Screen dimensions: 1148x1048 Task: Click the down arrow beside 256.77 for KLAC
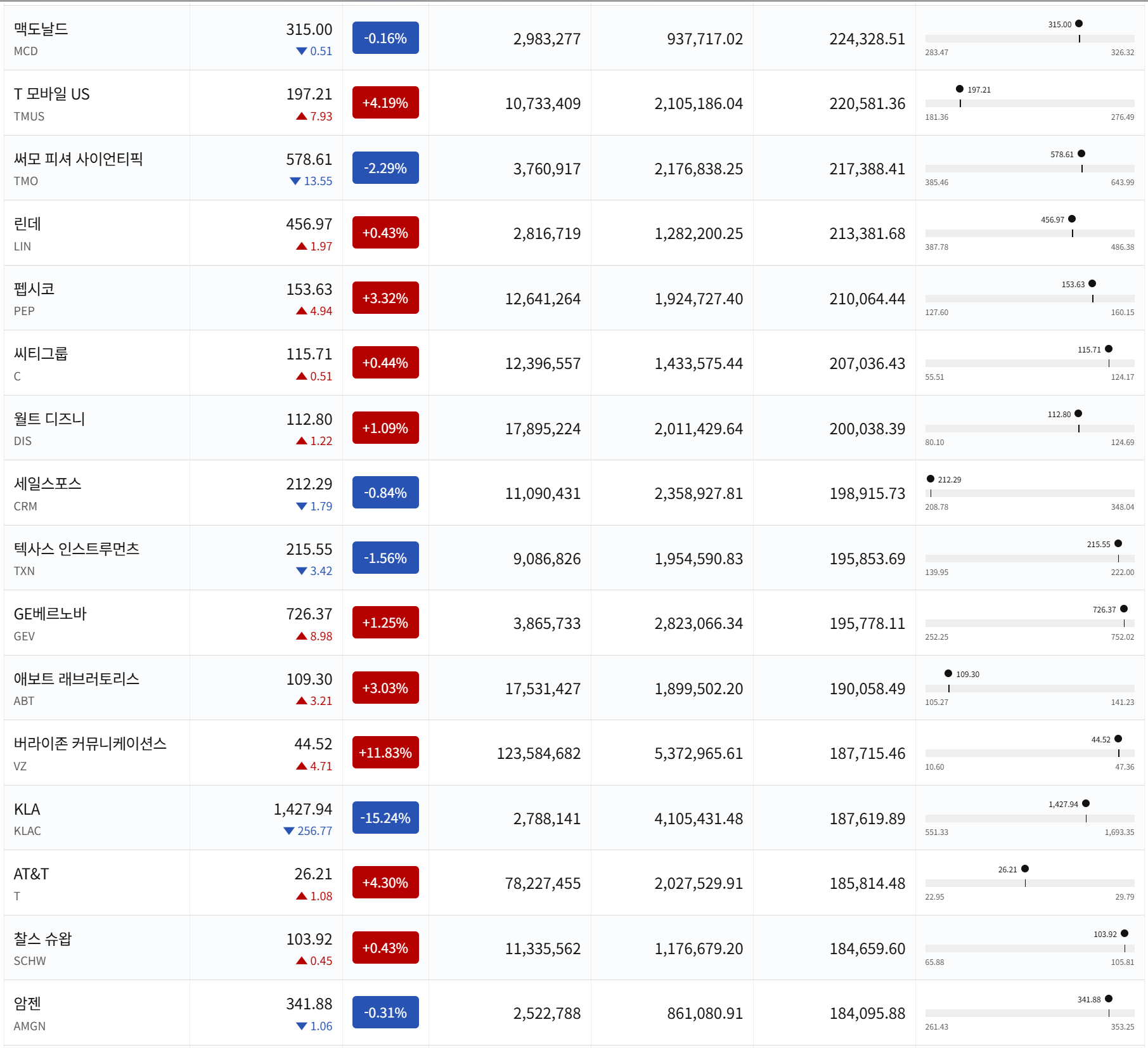(x=289, y=831)
